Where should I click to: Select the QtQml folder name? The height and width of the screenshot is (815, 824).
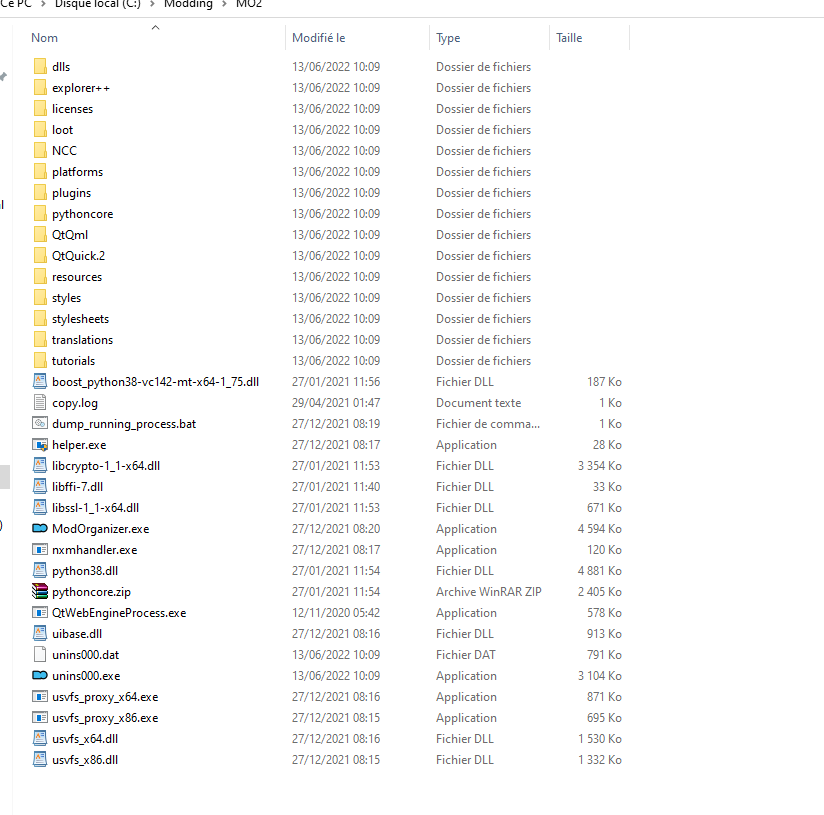(70, 235)
